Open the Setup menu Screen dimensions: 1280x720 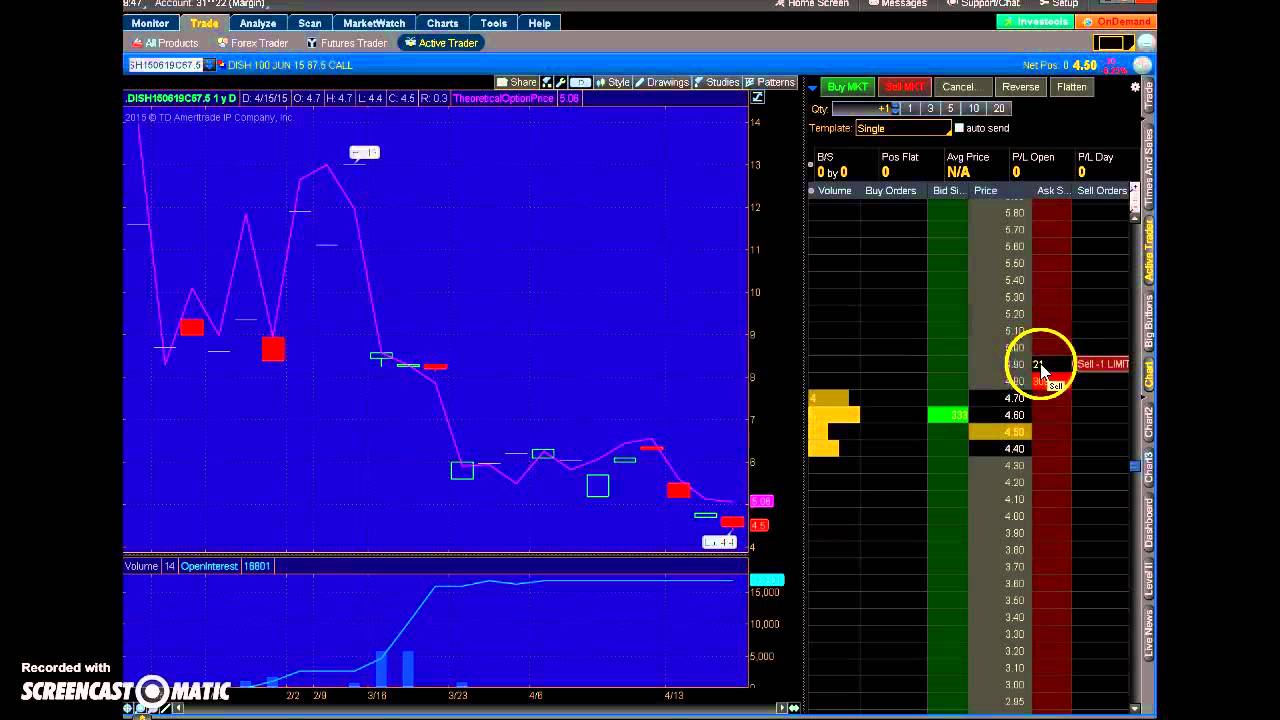1058,4
